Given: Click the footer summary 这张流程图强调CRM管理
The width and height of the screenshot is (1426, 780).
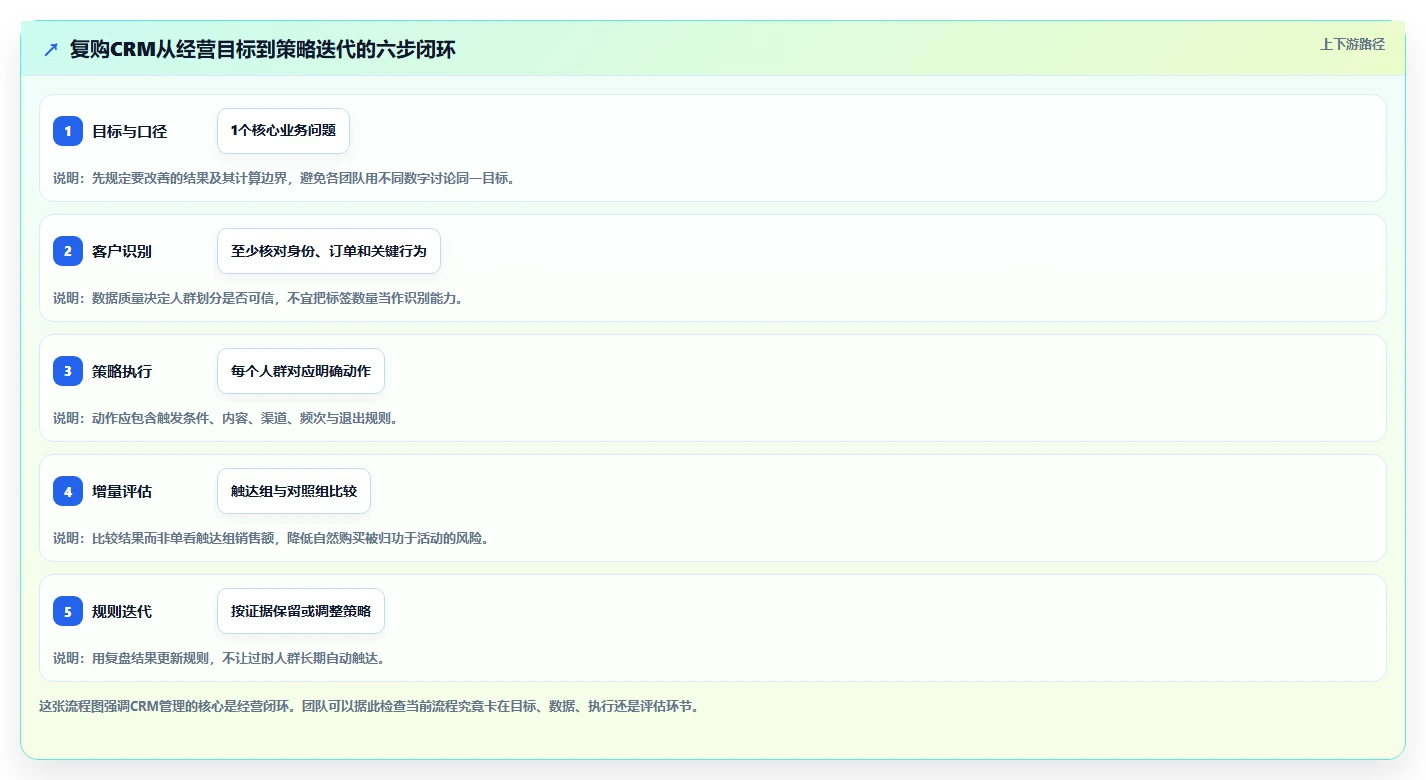Looking at the screenshot, I should (369, 706).
